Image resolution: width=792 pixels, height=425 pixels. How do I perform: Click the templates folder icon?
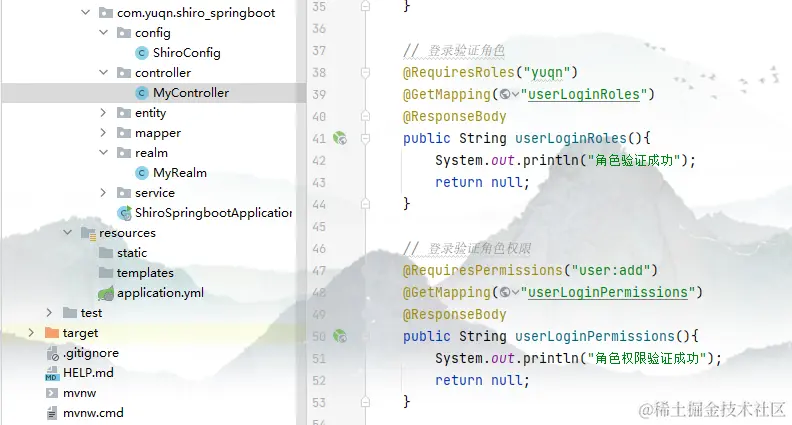[106, 273]
